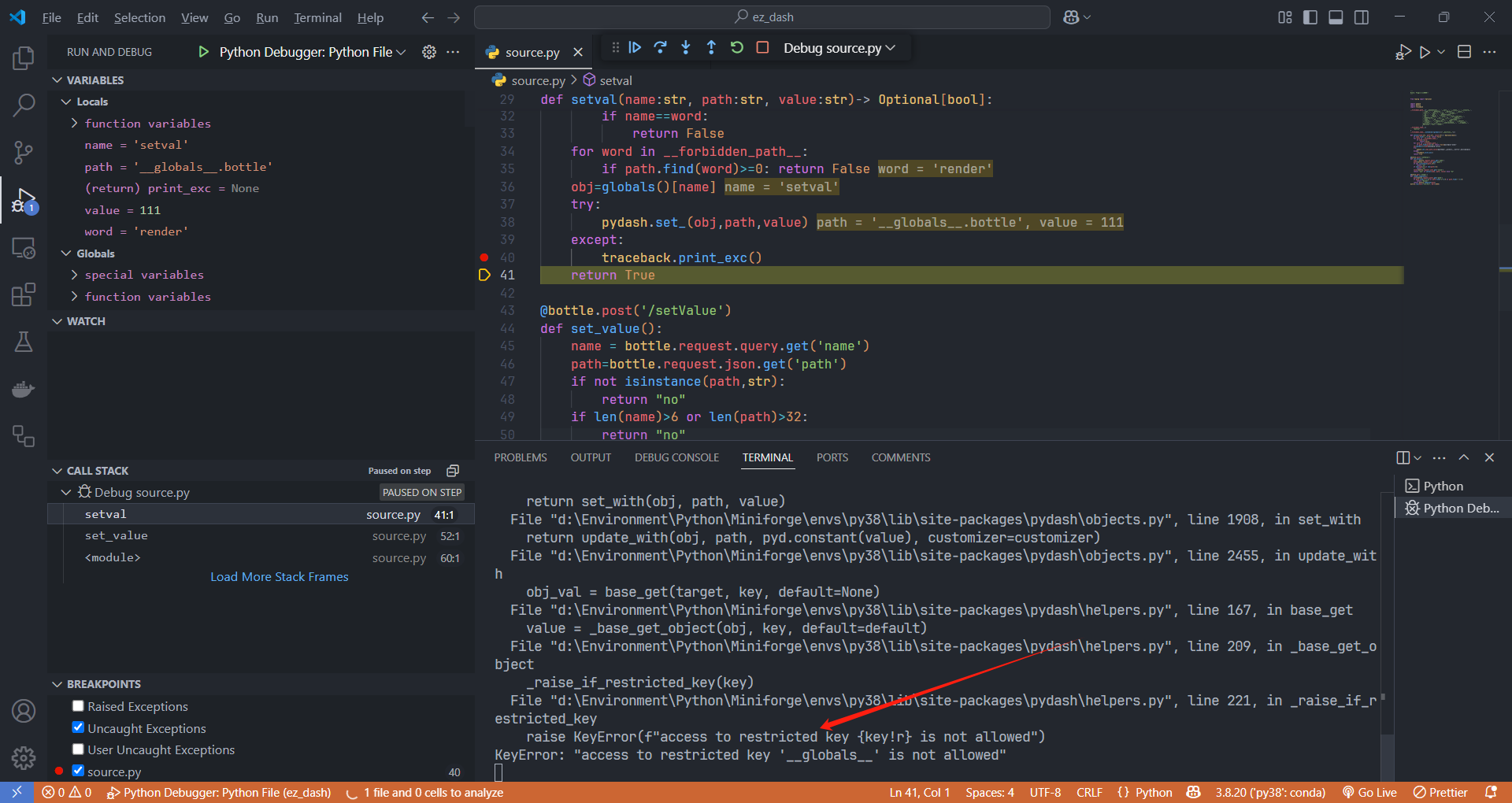
Task: Select the set_value stack frame
Action: point(117,535)
